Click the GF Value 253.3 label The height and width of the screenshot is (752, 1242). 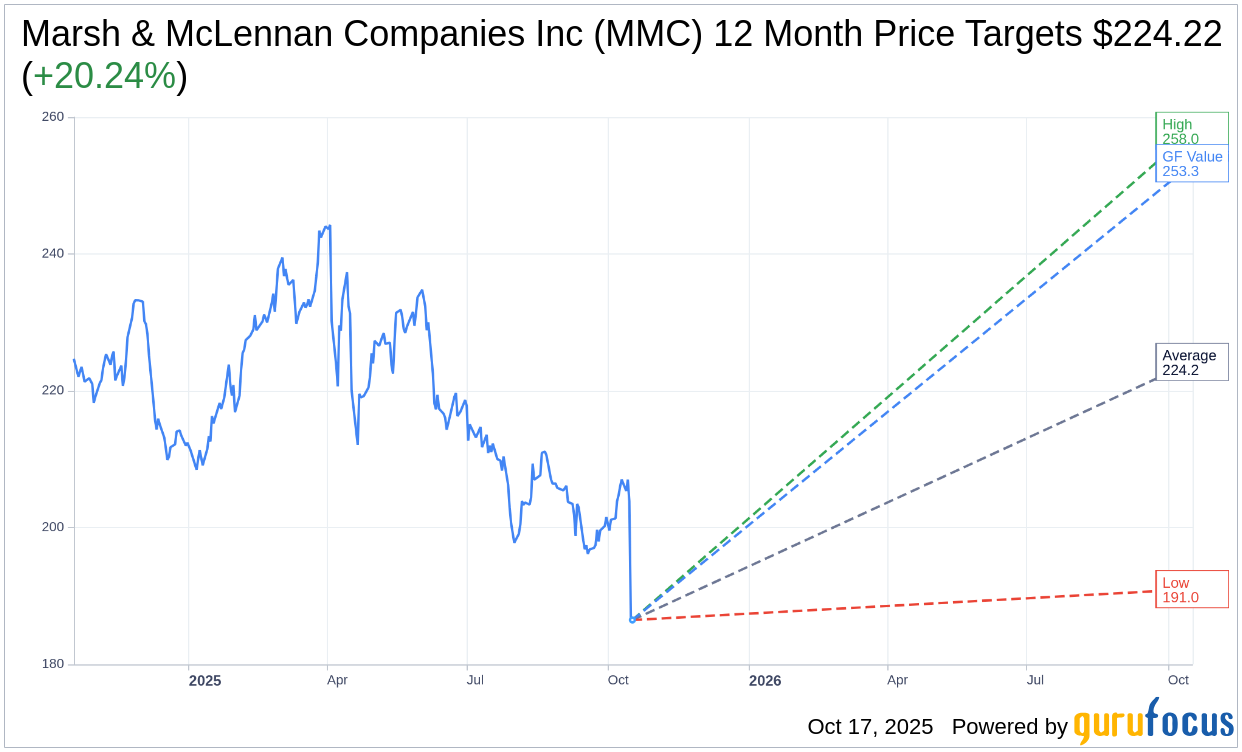pos(1191,163)
